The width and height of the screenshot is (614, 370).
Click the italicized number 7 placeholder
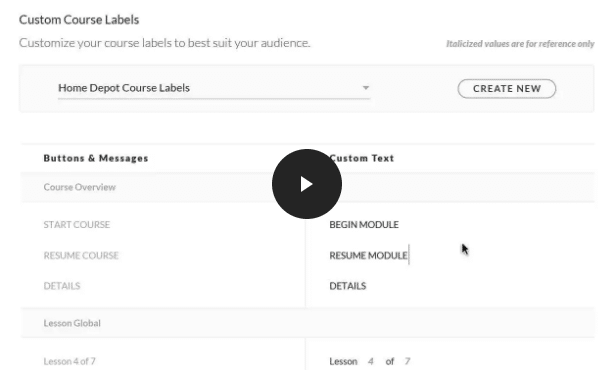pyautogui.click(x=407, y=361)
